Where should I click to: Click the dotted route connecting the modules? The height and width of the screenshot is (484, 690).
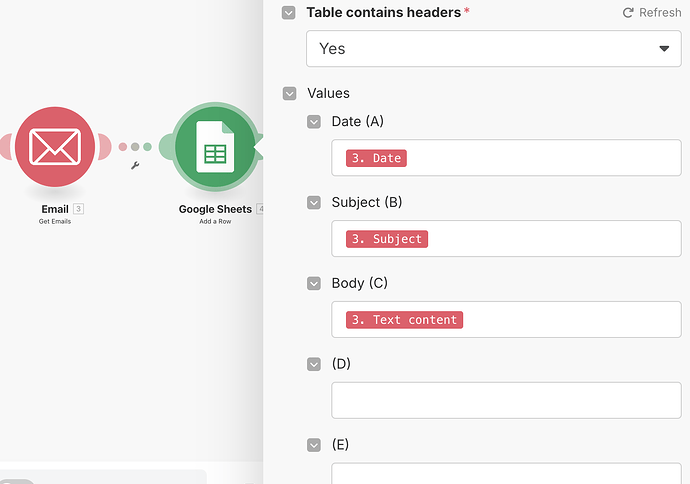[x=135, y=147]
